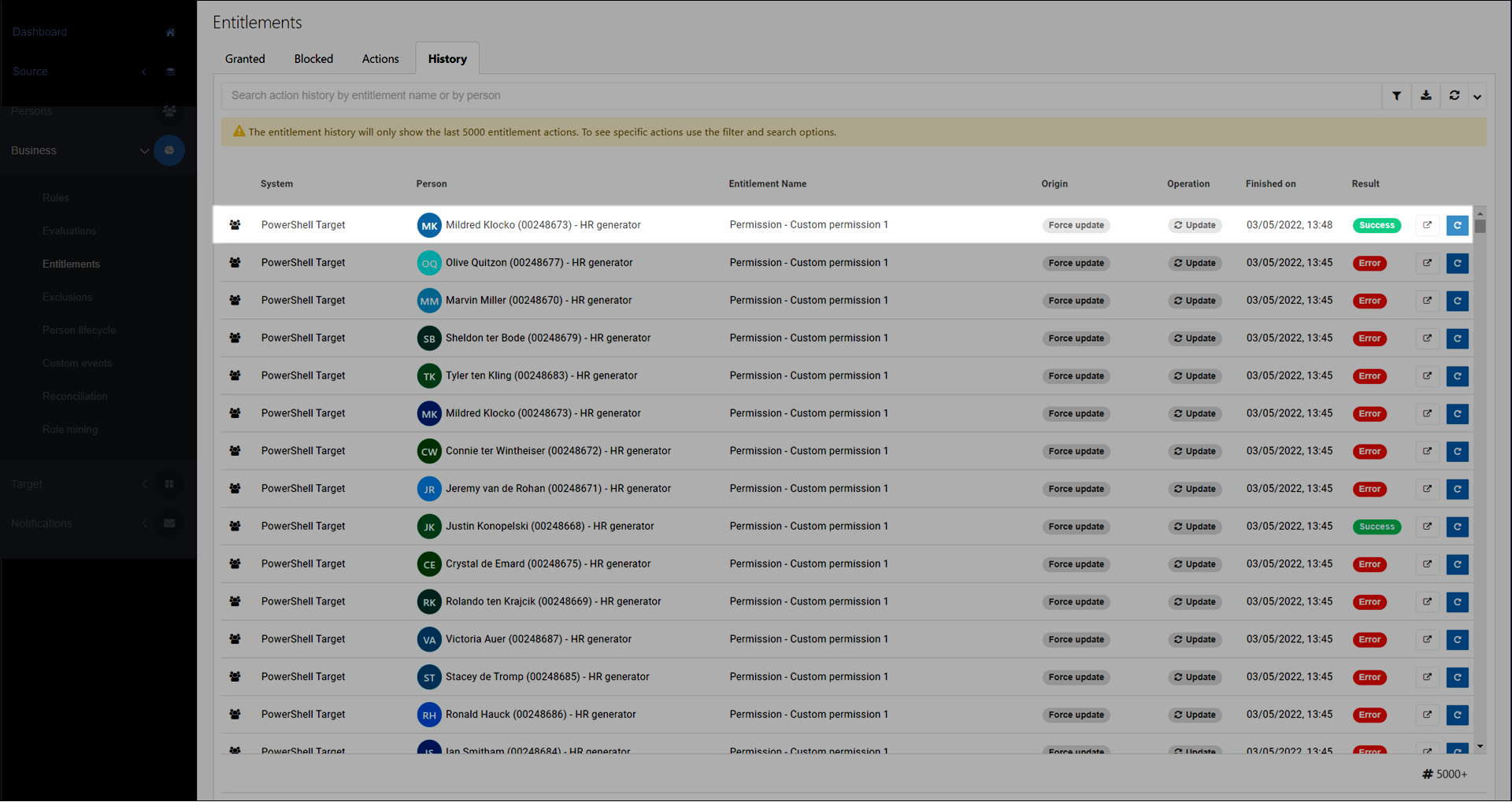Image resolution: width=1512 pixels, height=802 pixels.
Task: Collapse the Business menu section
Action: coord(144,150)
